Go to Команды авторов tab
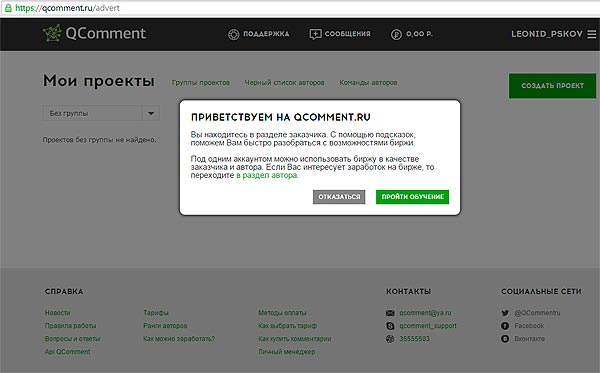Screen dimensions: 600x373 click(x=368, y=83)
